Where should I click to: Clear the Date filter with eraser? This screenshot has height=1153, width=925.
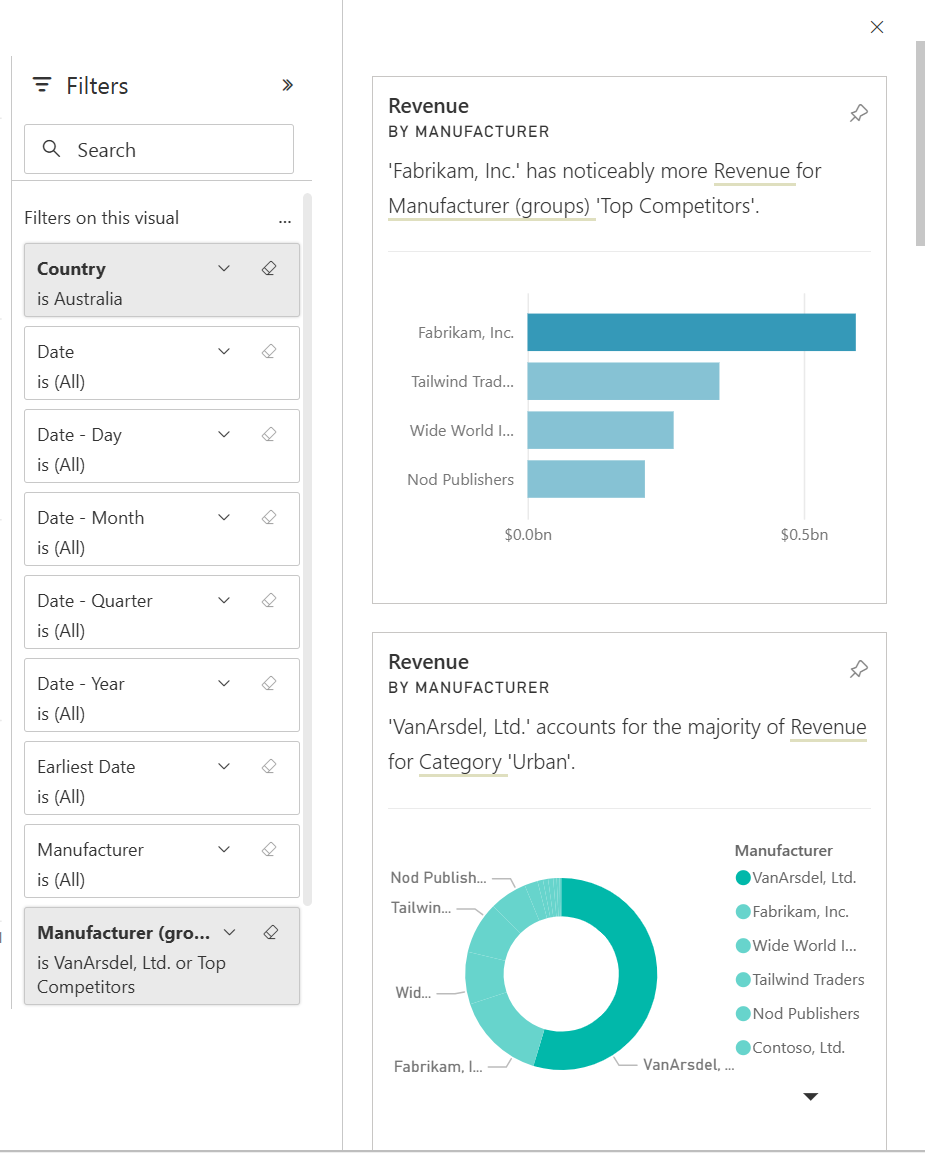point(269,352)
